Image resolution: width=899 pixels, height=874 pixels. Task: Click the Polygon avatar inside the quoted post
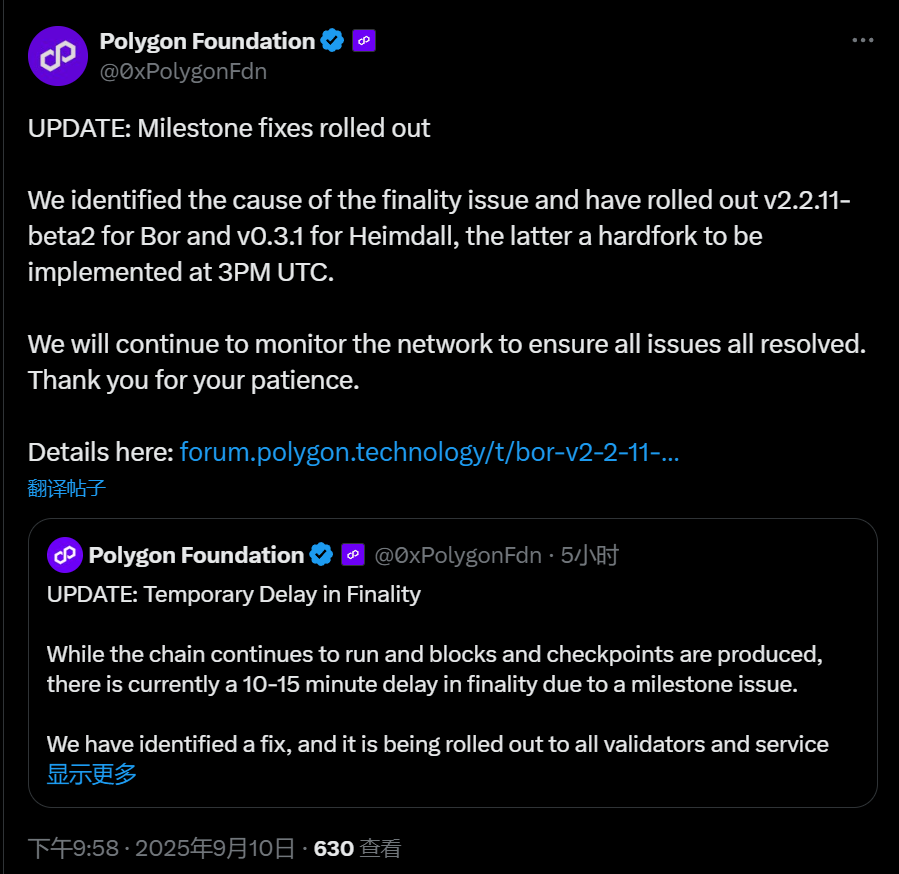pos(64,555)
